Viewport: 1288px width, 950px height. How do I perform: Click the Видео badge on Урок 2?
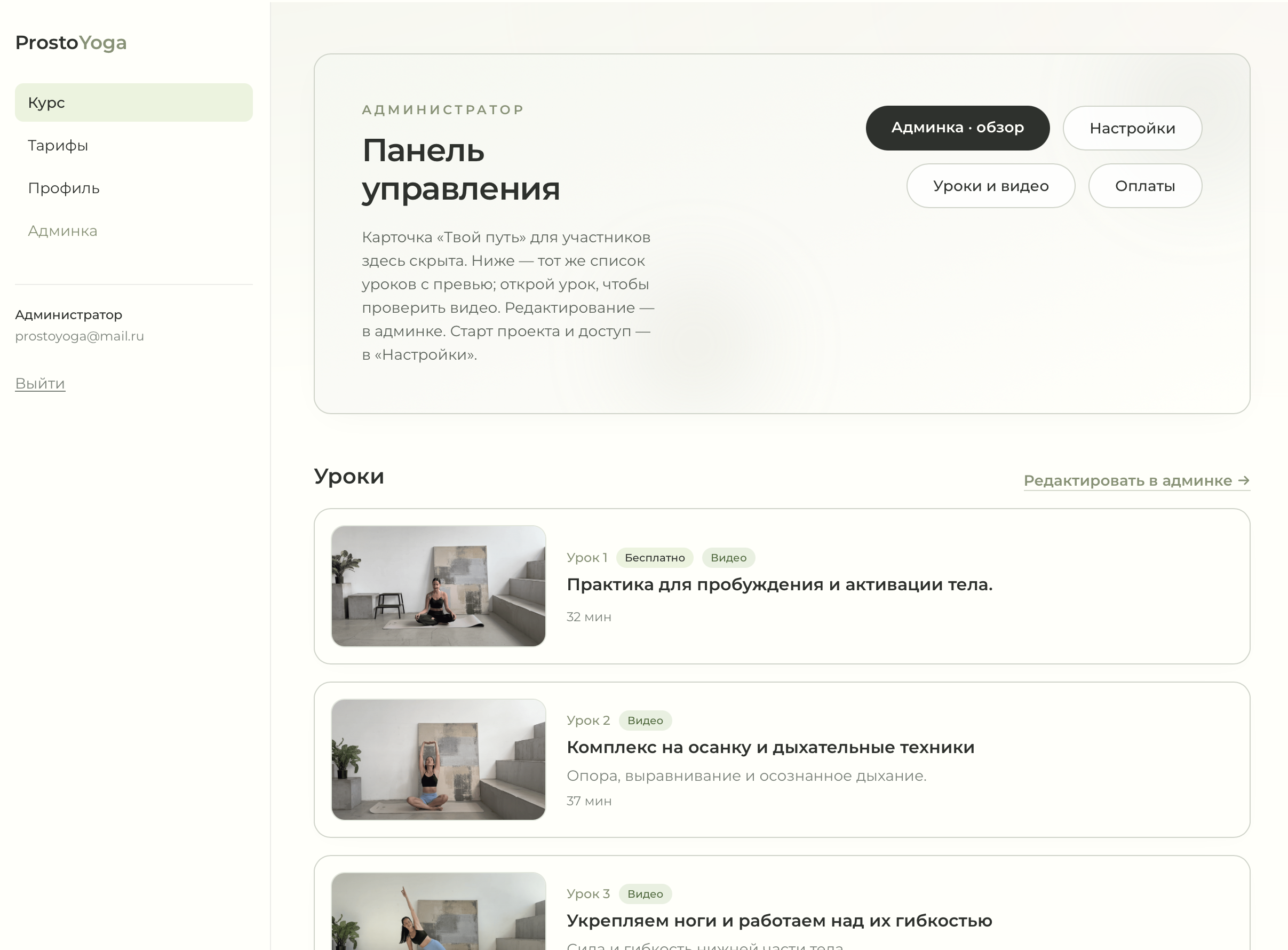coord(645,721)
